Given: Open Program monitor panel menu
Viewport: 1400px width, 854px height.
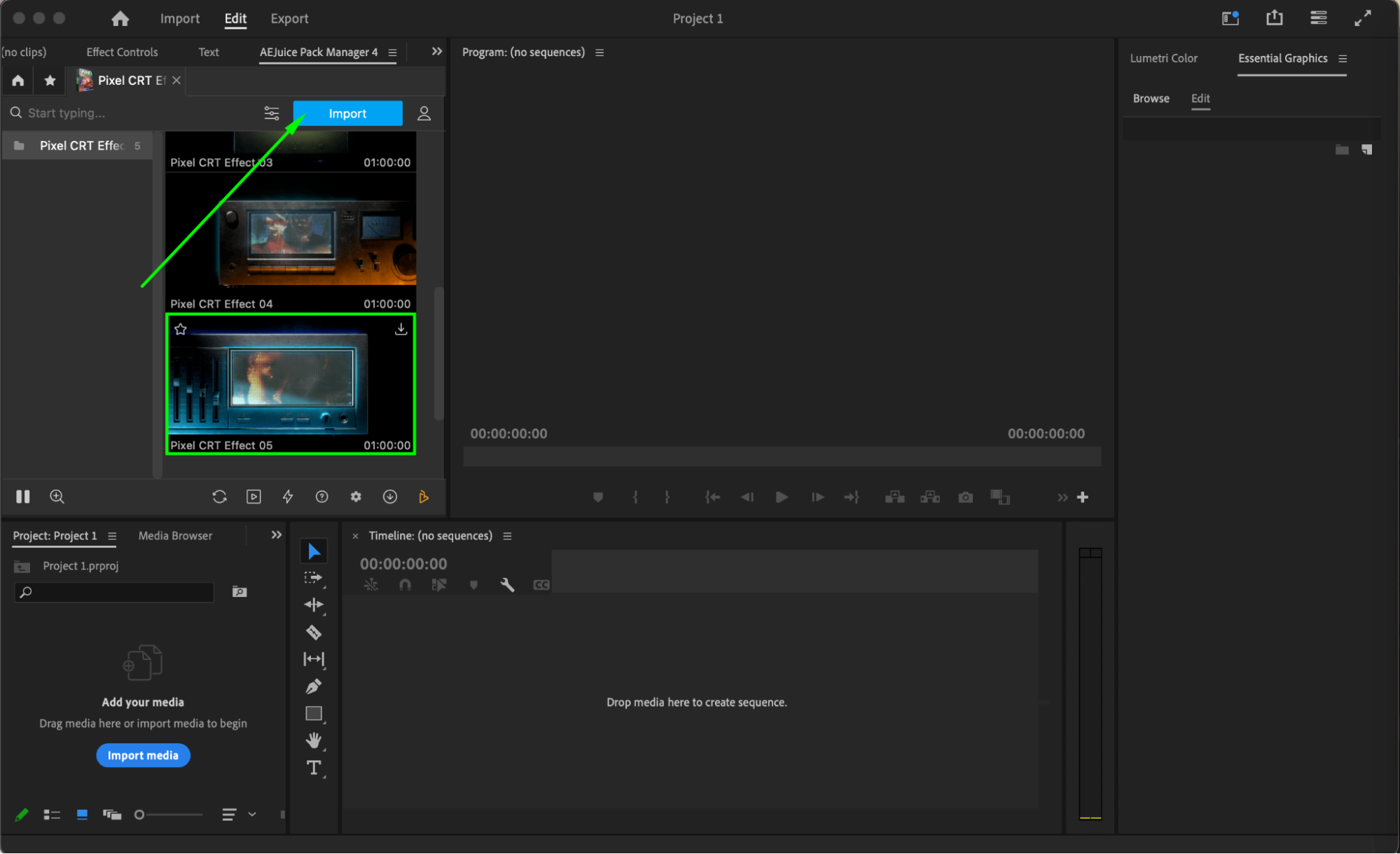Looking at the screenshot, I should (x=599, y=53).
